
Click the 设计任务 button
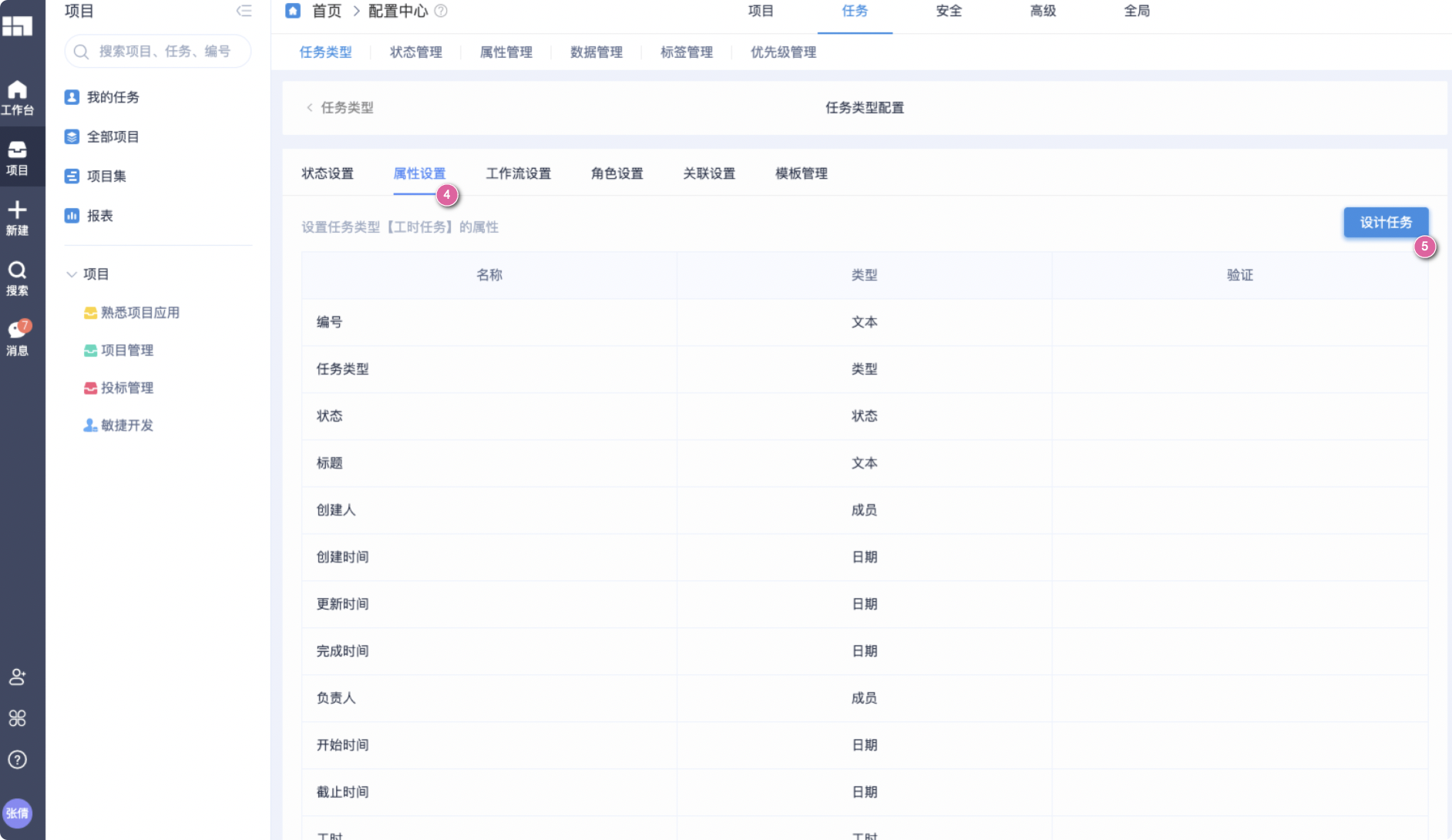pyautogui.click(x=1385, y=223)
